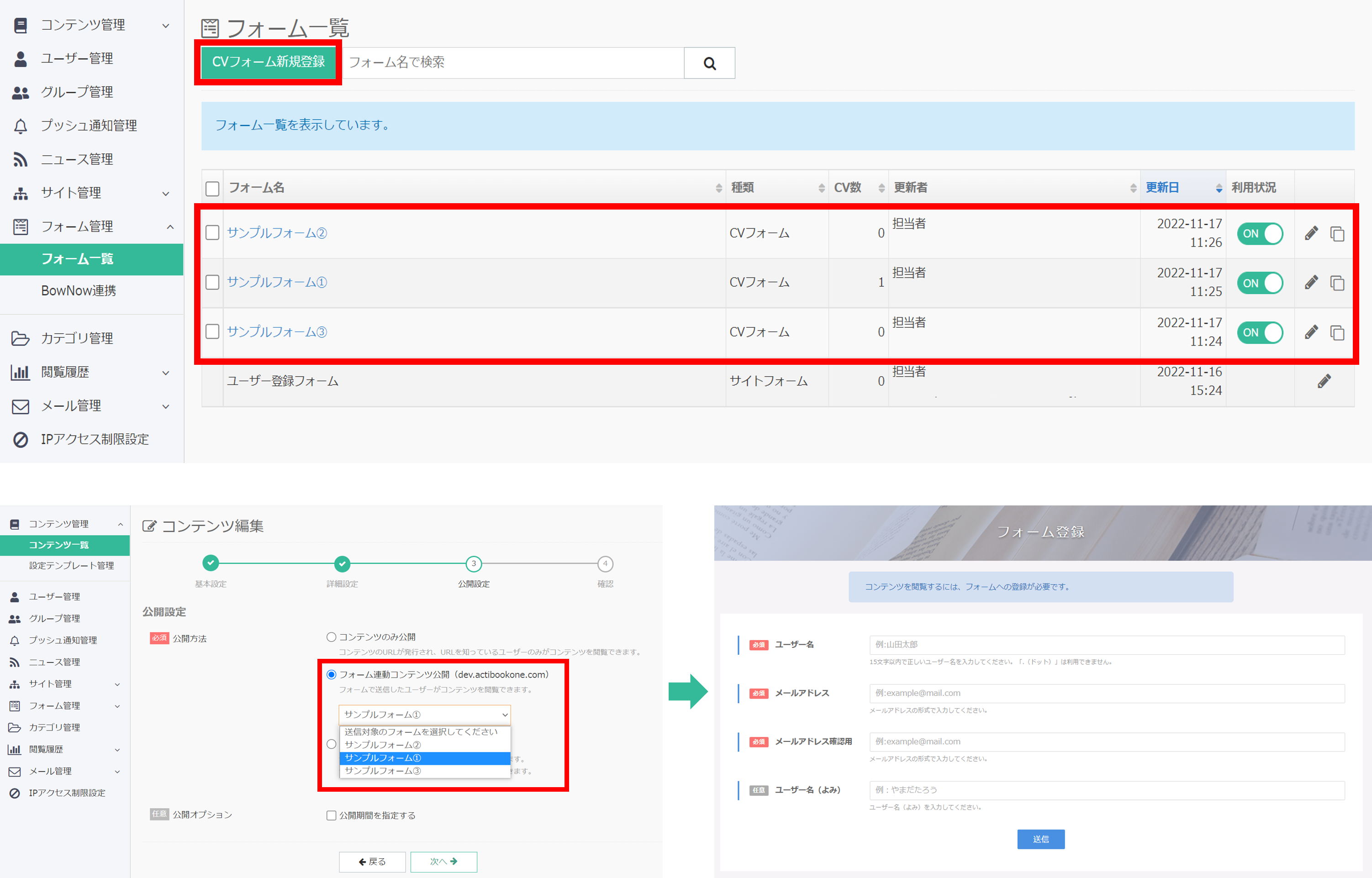Edit サンプルフォーム② with pencil icon
The width and height of the screenshot is (1372, 878).
click(x=1311, y=233)
